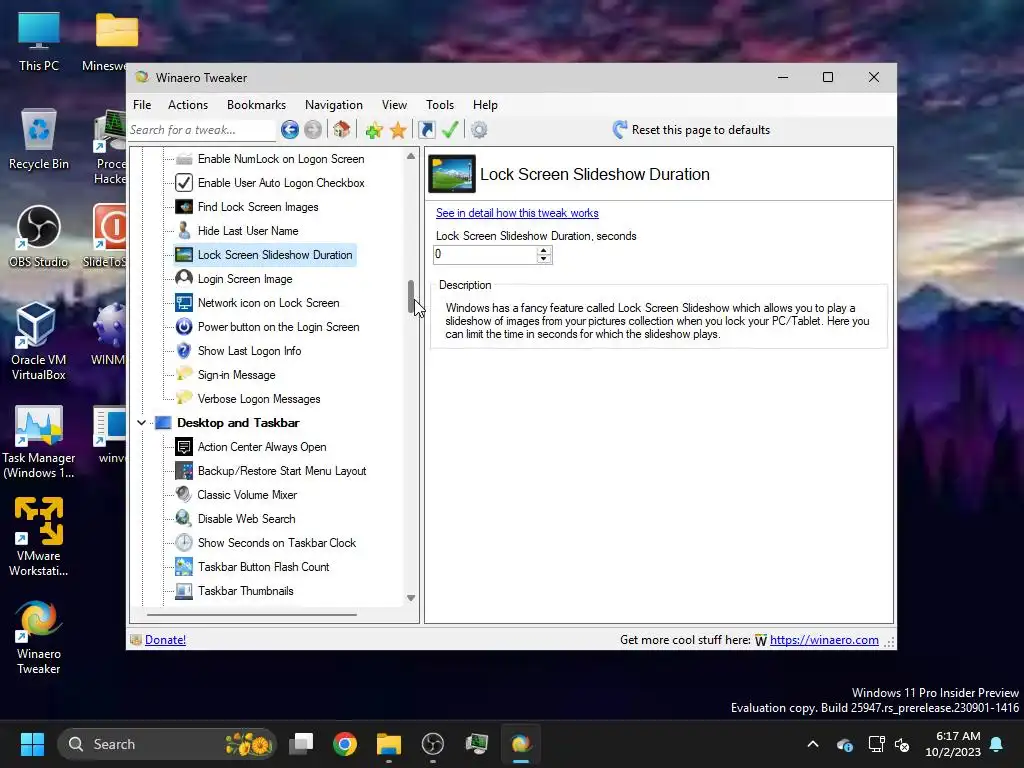Image resolution: width=1024 pixels, height=768 pixels.
Task: Open bookmarks with the yellow star icon
Action: pos(398,130)
